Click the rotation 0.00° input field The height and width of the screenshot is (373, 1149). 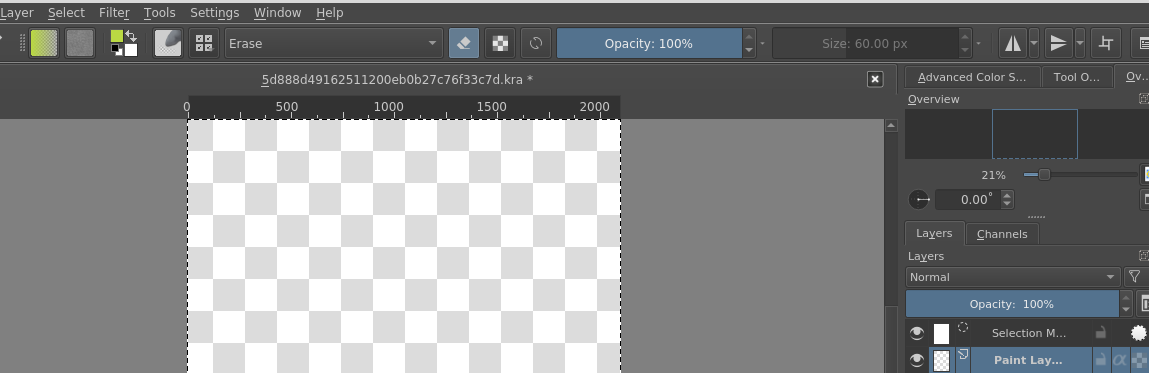point(968,199)
